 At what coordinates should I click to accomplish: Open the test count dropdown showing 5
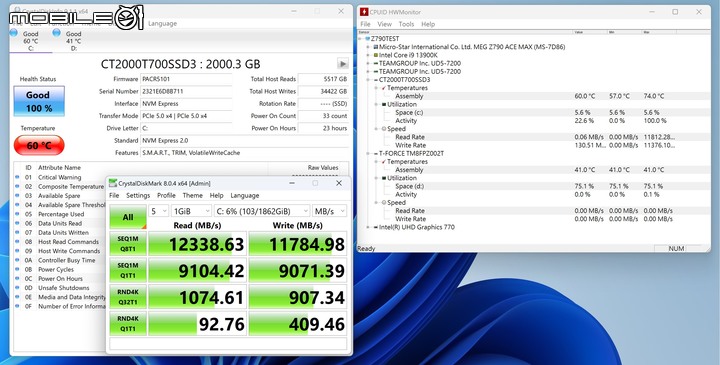click(x=158, y=211)
